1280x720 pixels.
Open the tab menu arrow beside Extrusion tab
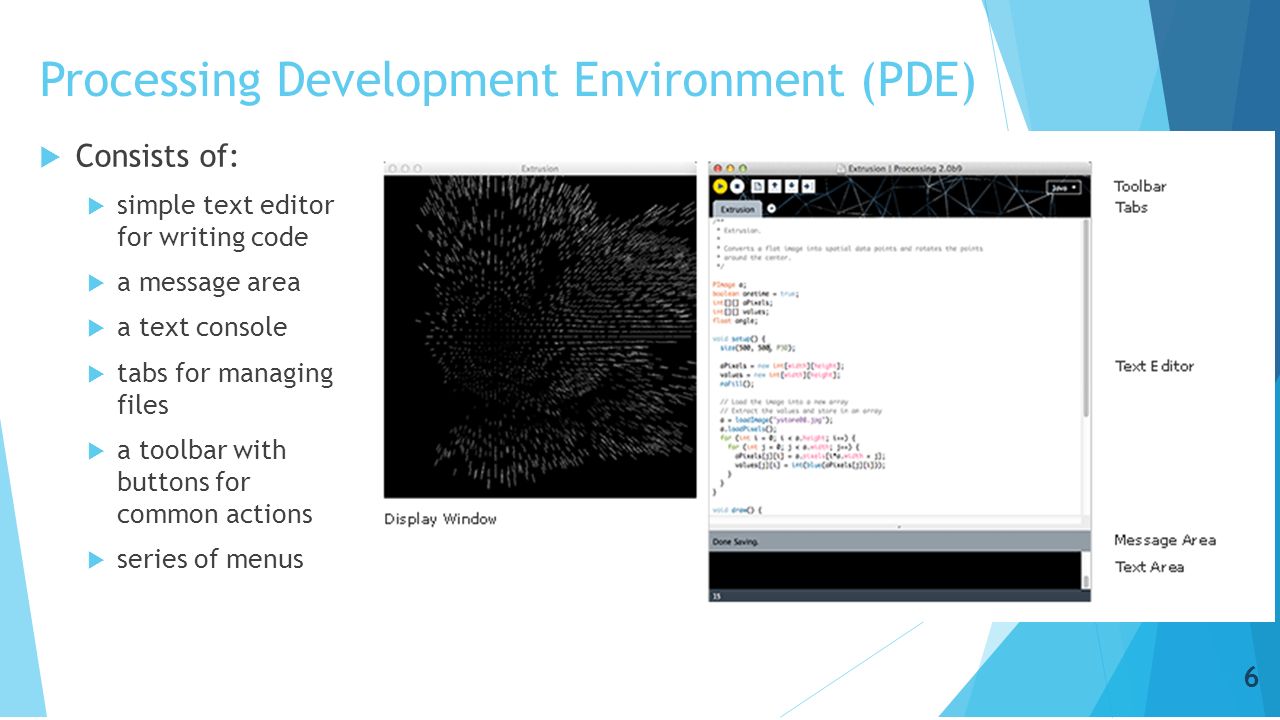(771, 208)
